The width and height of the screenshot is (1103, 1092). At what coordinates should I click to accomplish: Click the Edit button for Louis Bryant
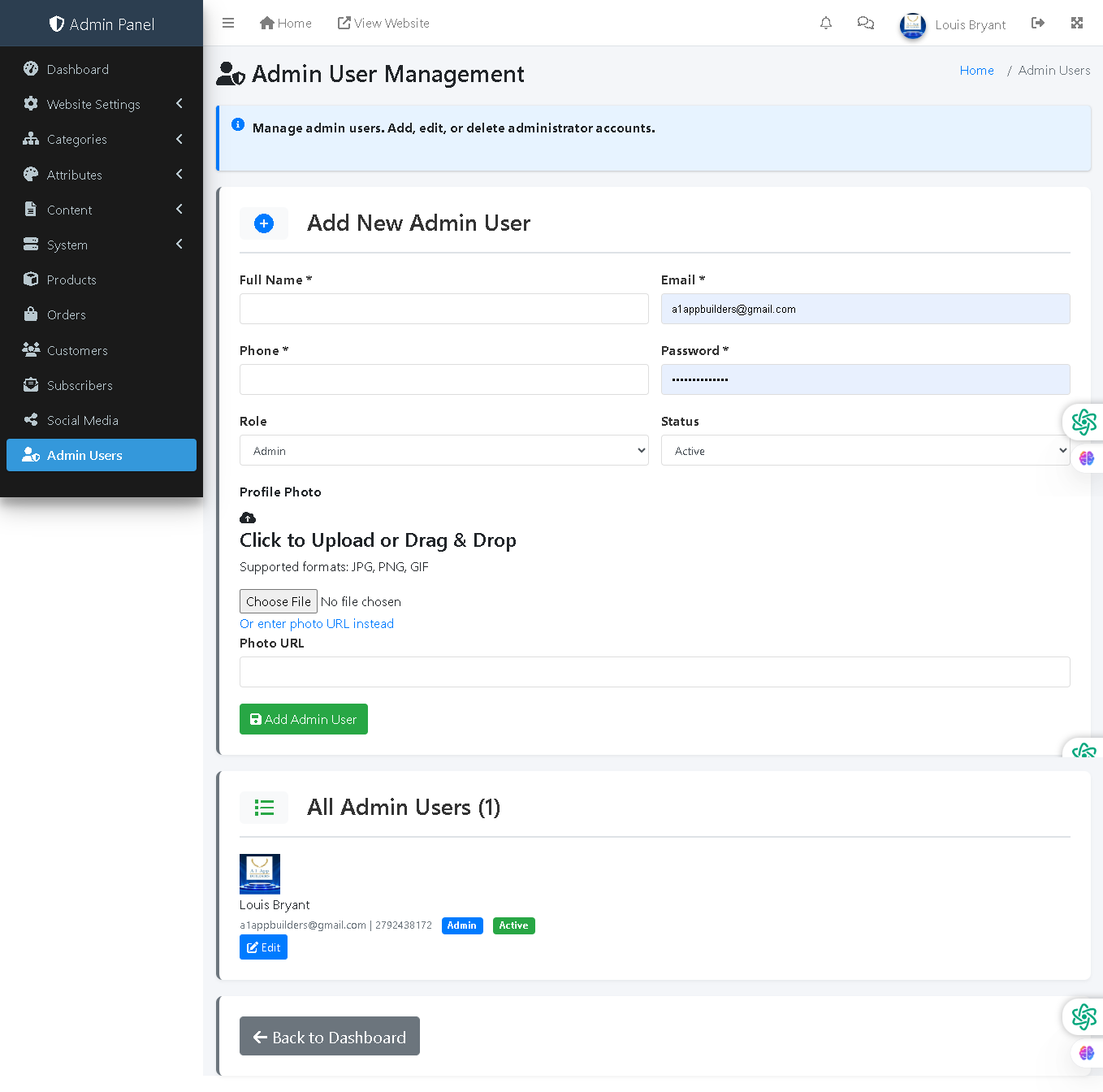pos(263,947)
